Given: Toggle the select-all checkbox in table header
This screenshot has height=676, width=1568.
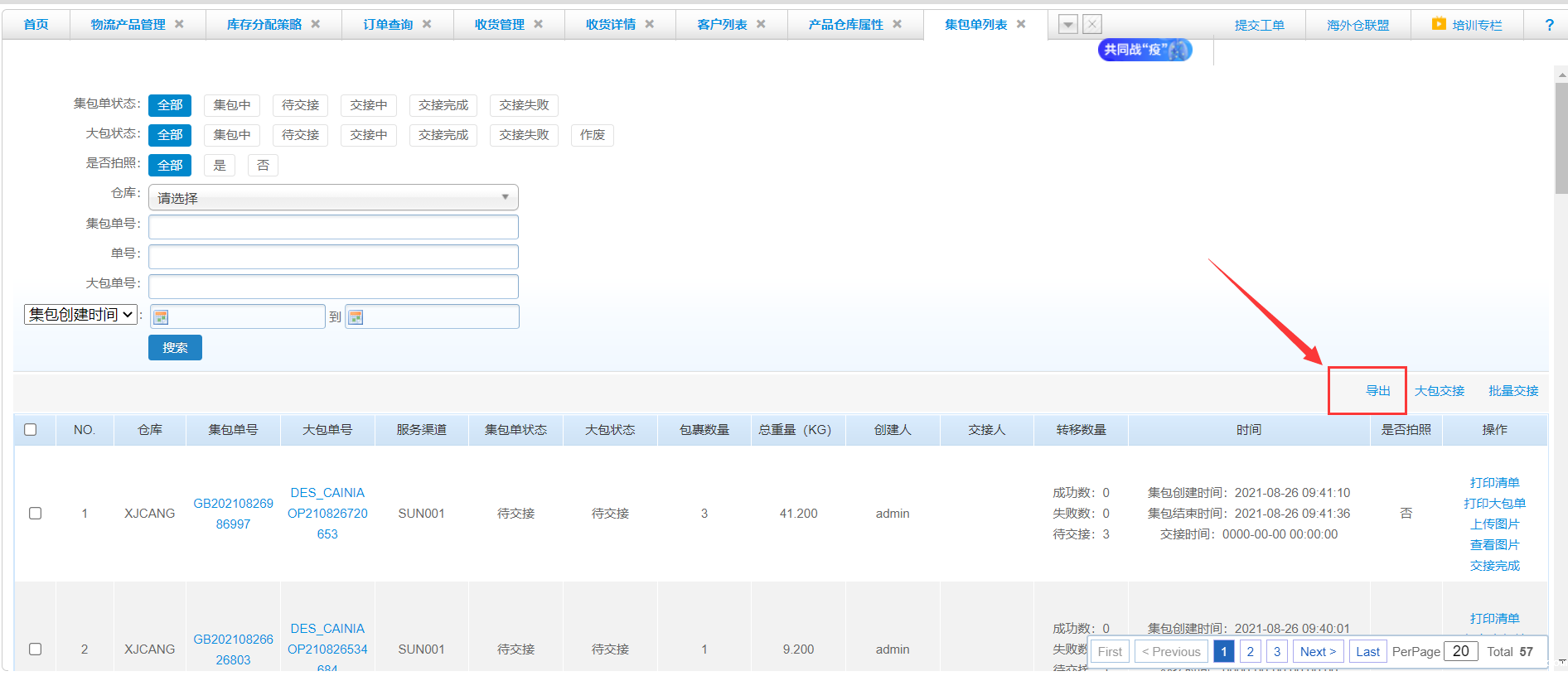Looking at the screenshot, I should coord(31,430).
